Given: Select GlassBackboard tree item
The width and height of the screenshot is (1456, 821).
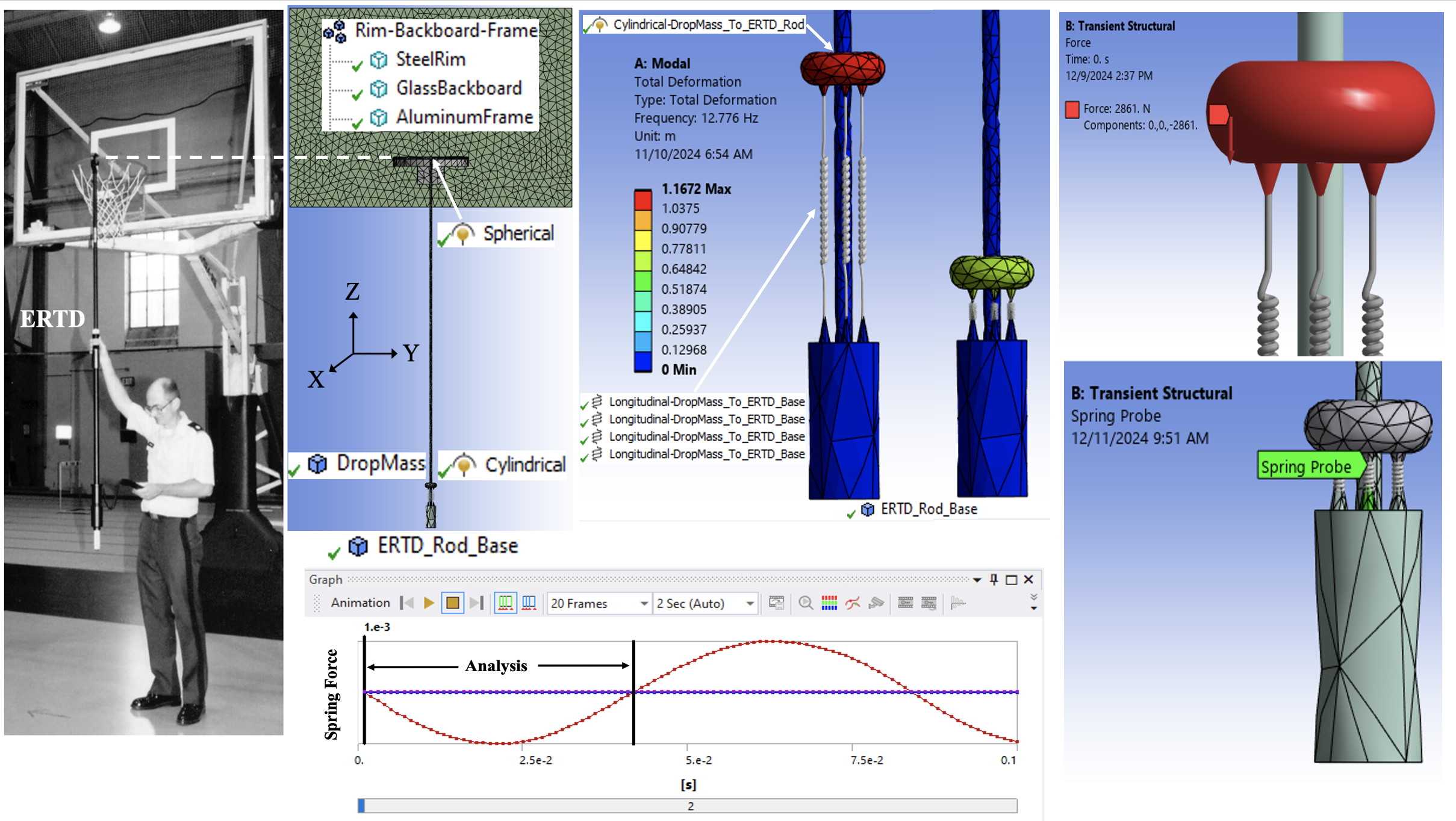Looking at the screenshot, I should point(458,88).
